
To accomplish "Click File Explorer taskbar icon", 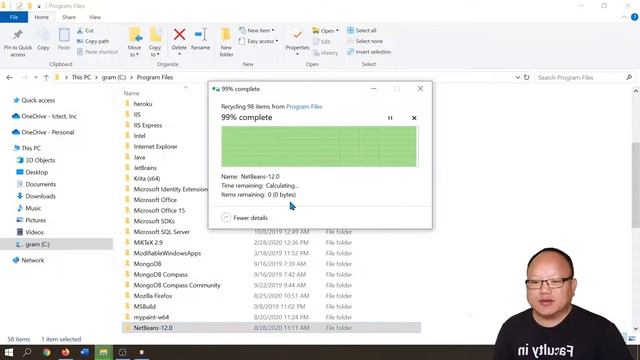I will click(103, 352).
